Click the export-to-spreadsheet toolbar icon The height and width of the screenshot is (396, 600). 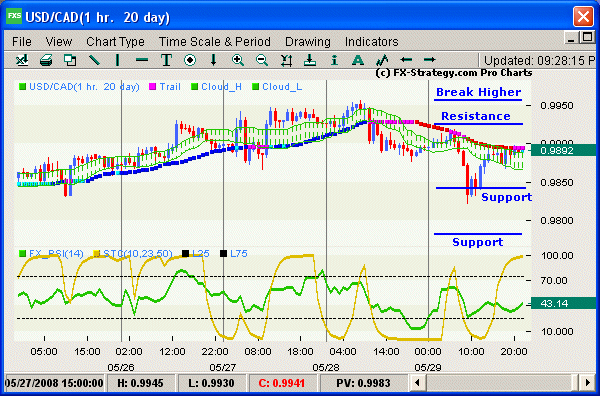(x=22, y=60)
